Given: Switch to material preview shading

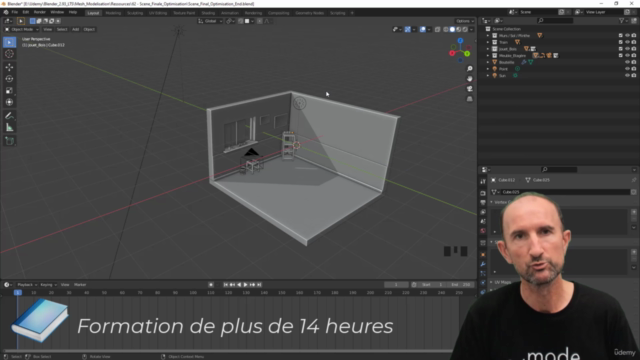Looking at the screenshot, I should click(459, 29).
